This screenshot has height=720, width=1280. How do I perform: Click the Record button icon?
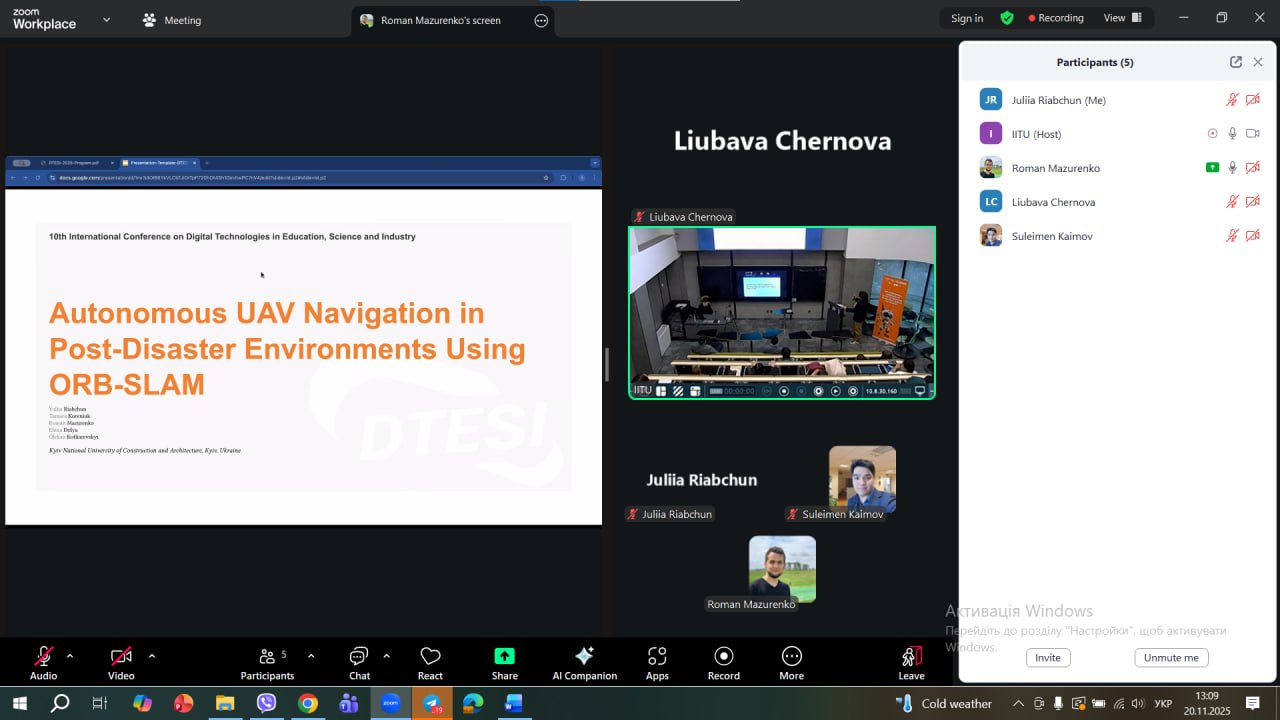click(724, 657)
